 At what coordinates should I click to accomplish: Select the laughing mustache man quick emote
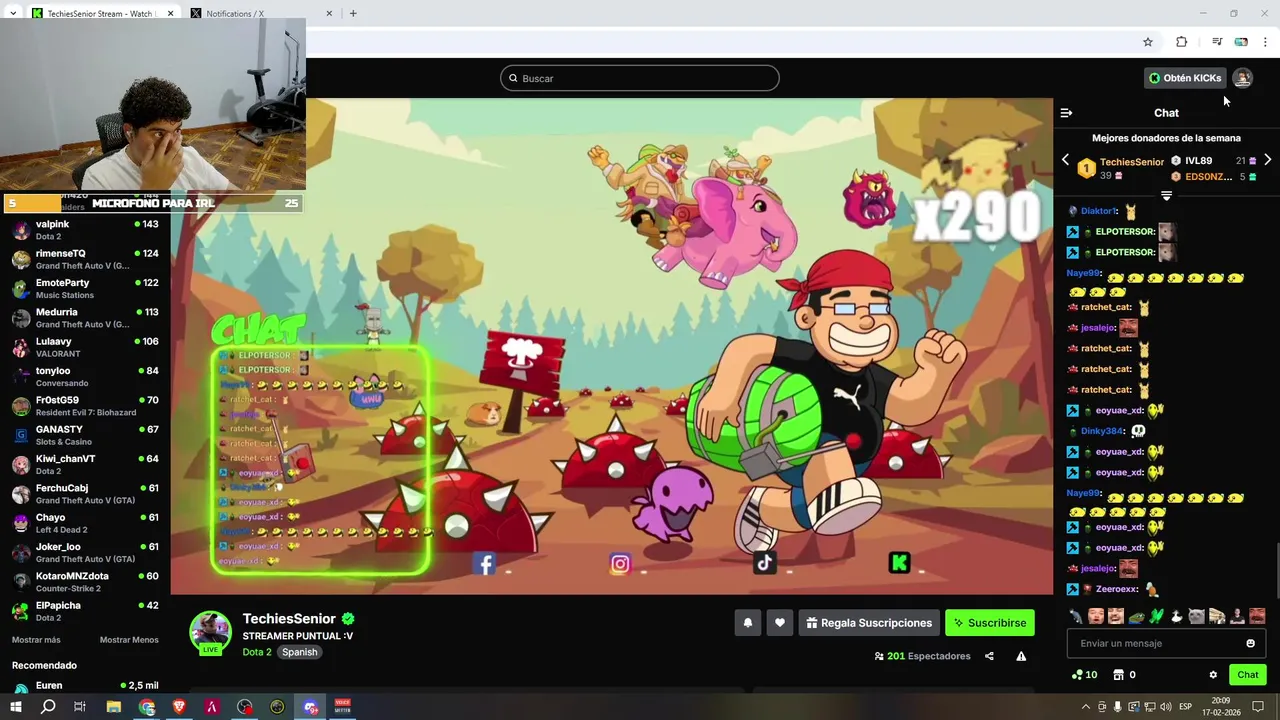[x=1257, y=616]
